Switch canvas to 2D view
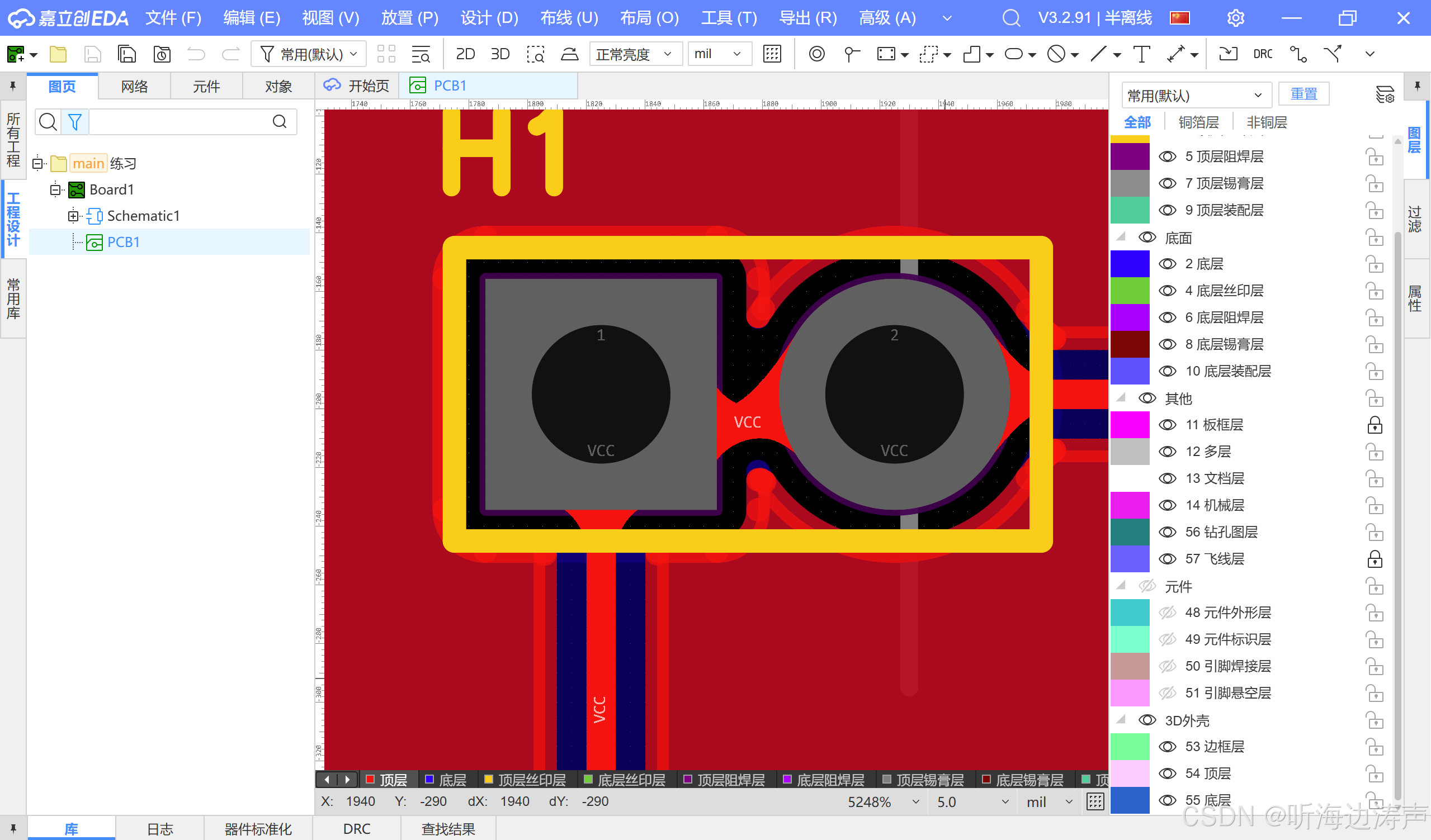1431x840 pixels. click(465, 54)
